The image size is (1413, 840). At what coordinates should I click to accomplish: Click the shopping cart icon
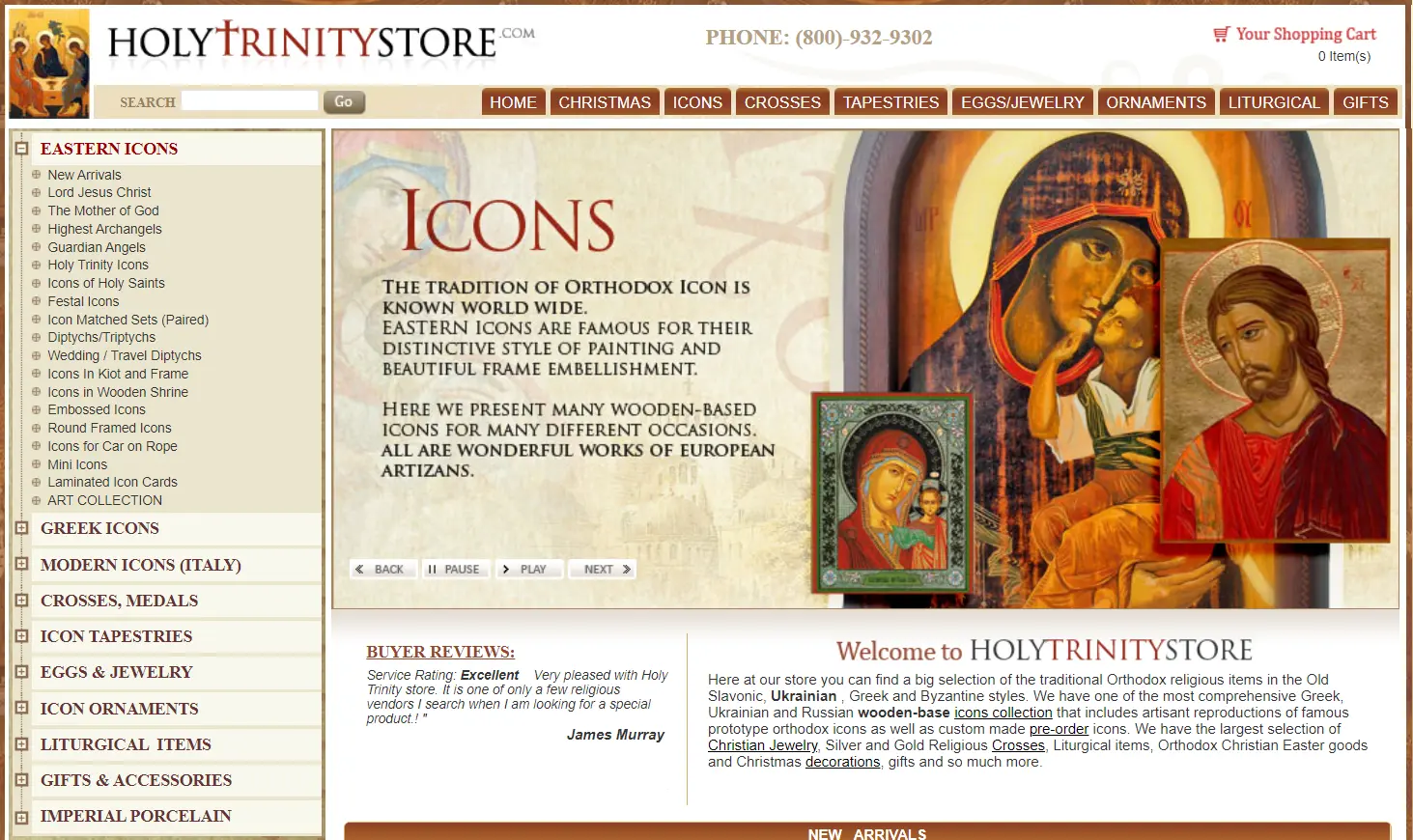[1221, 34]
